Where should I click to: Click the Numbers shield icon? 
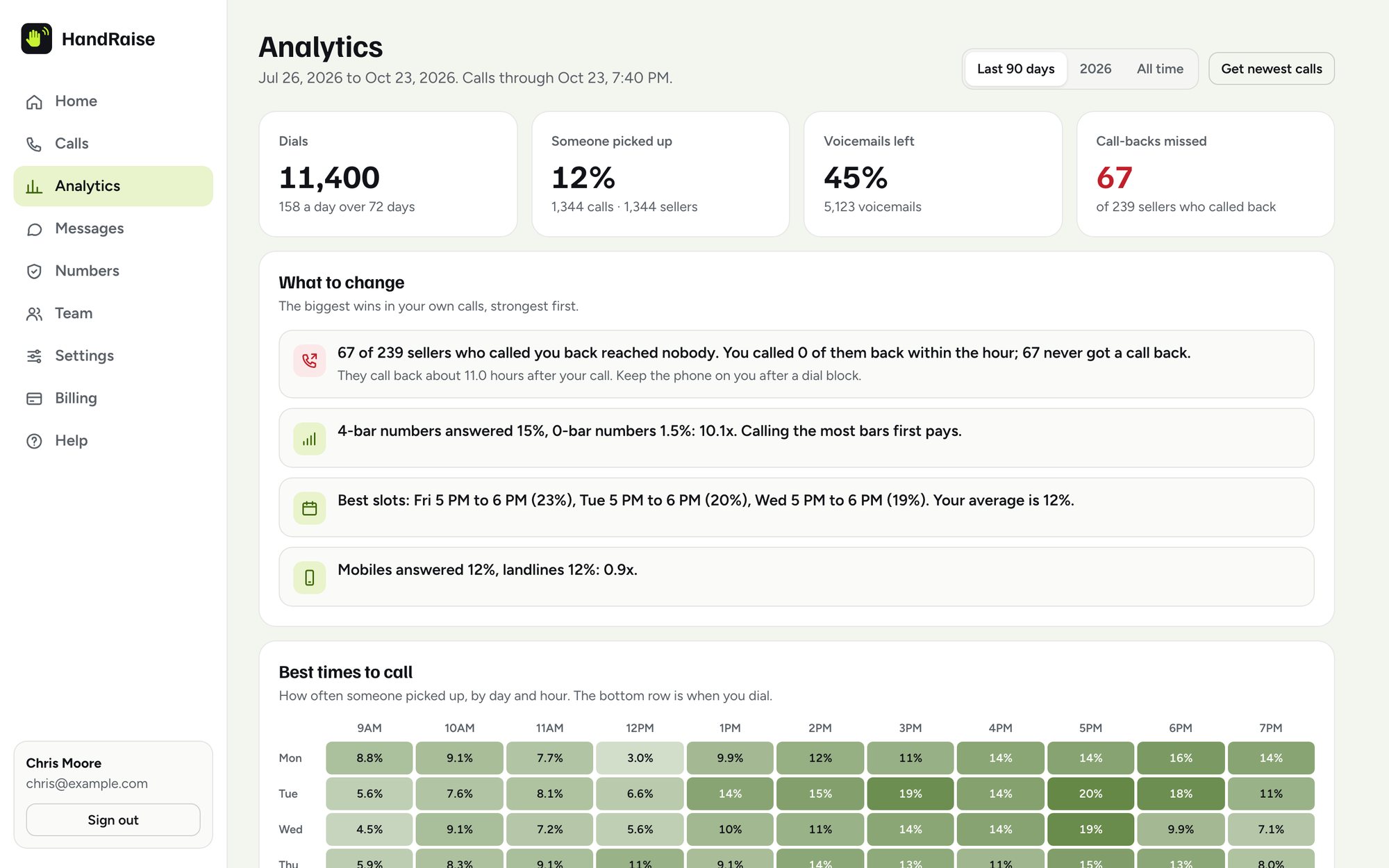34,271
